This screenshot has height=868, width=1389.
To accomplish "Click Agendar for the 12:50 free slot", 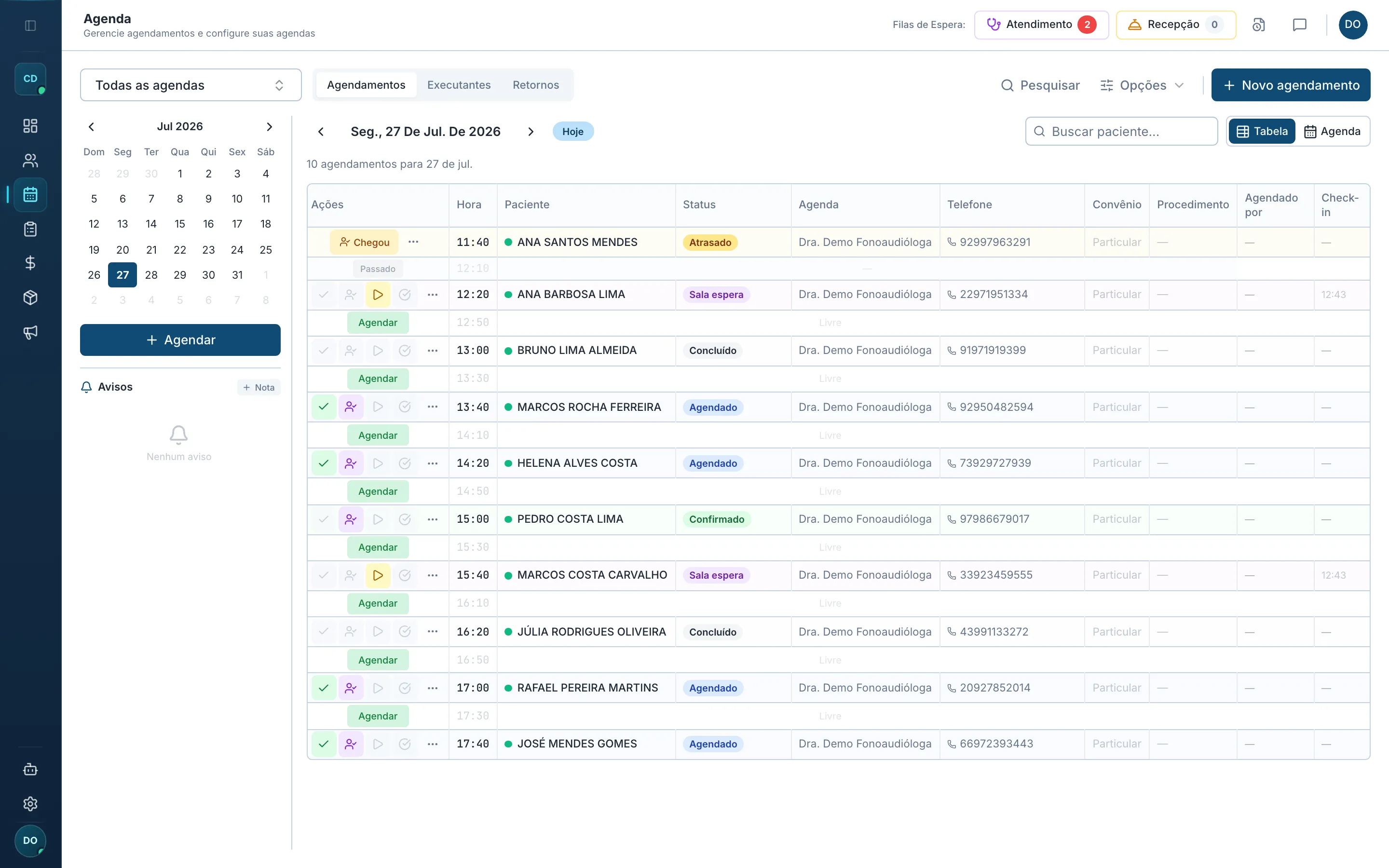I will click(378, 323).
